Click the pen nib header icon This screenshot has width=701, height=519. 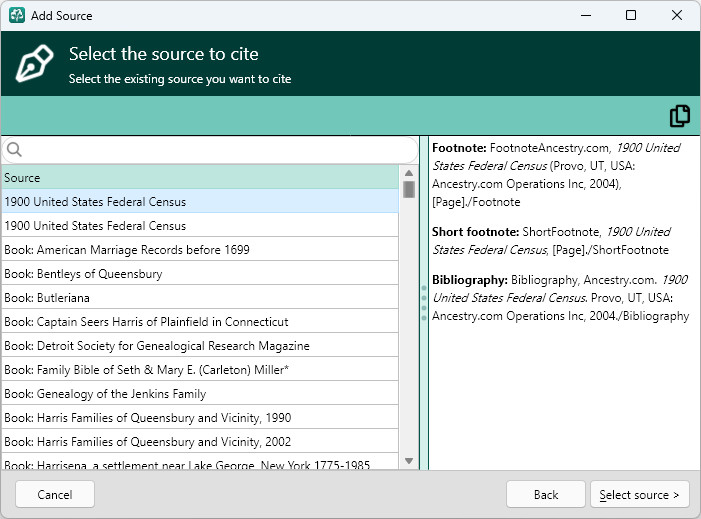34,63
